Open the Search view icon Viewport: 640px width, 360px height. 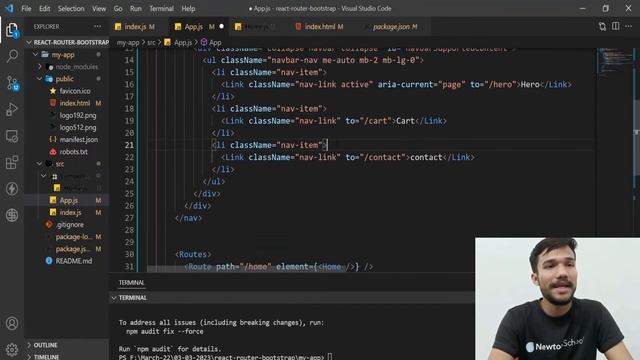coord(12,56)
